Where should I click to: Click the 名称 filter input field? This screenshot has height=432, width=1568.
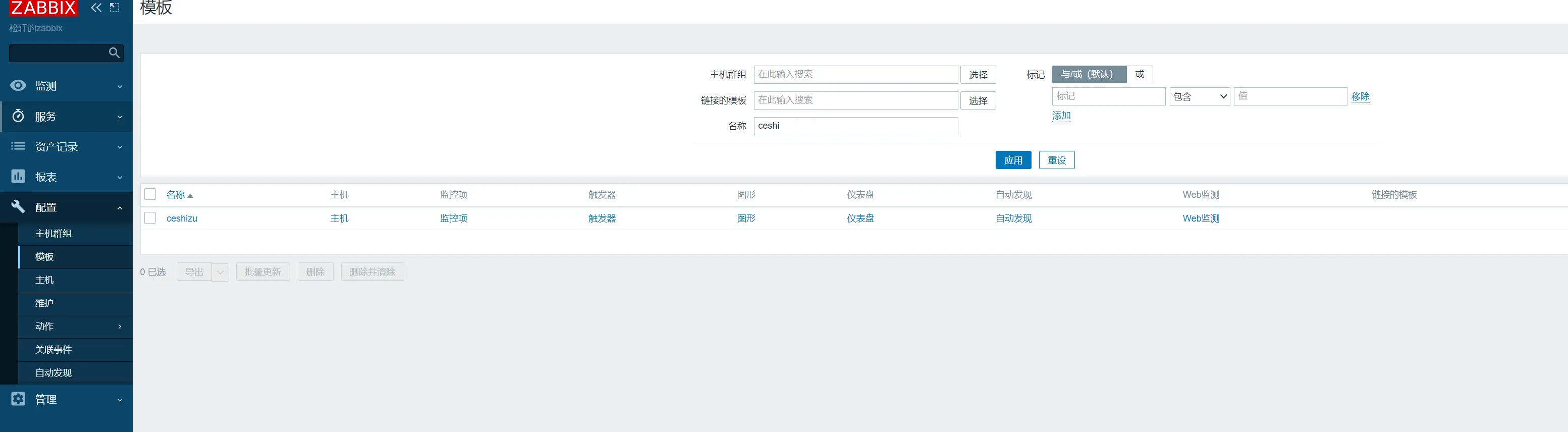pyautogui.click(x=855, y=126)
